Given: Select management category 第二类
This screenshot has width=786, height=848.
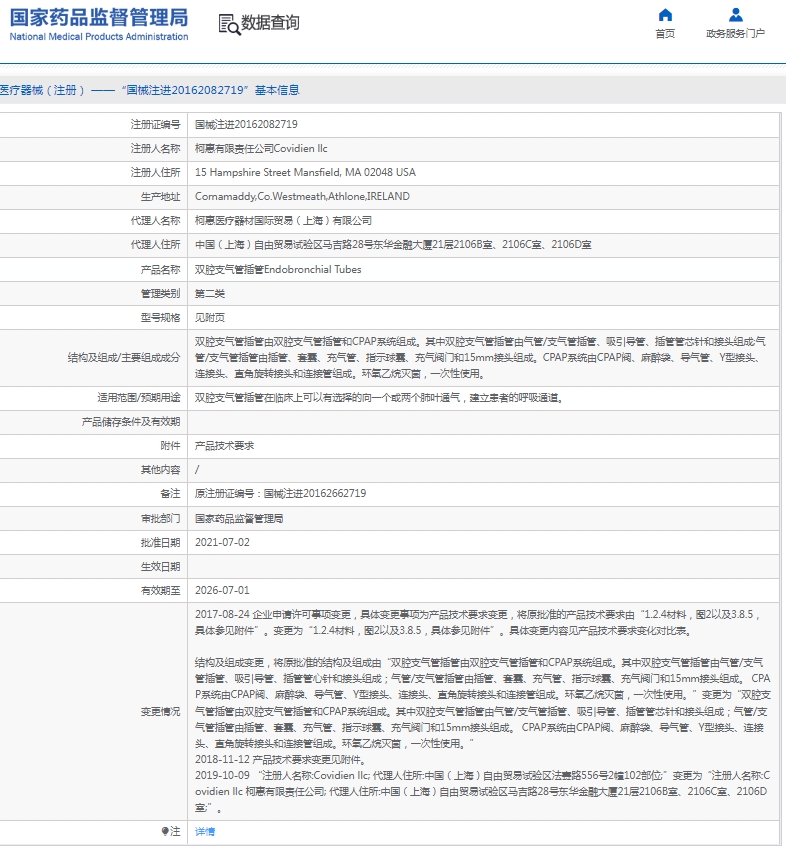Looking at the screenshot, I should [x=210, y=294].
